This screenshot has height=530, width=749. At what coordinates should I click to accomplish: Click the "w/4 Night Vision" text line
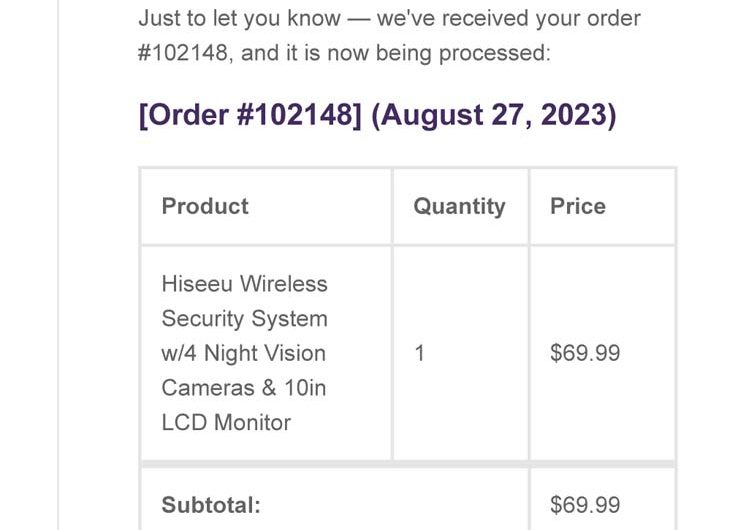243,353
